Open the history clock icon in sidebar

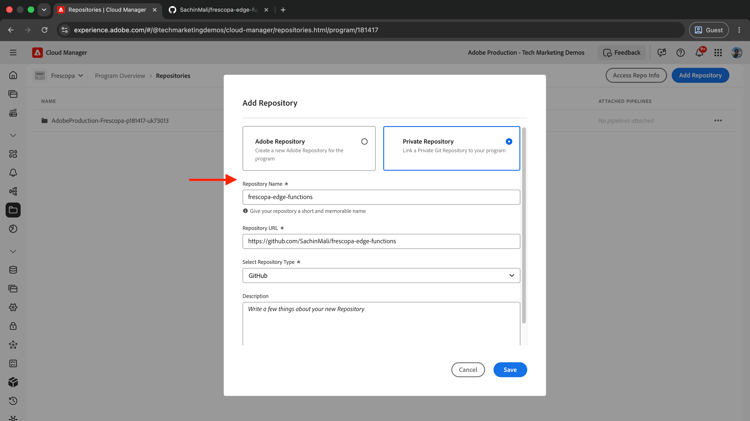(13, 401)
